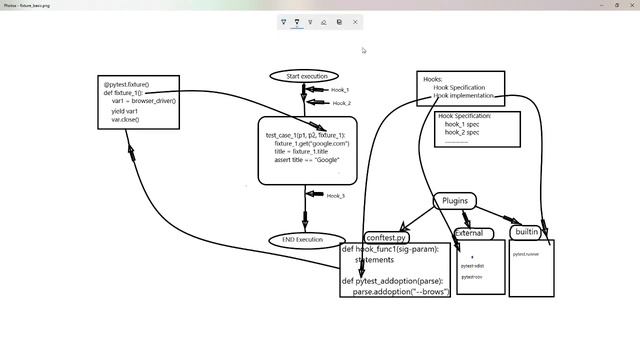This screenshot has width=640, height=360.
Task: Click the Photos window title text
Action: pos(27,6)
